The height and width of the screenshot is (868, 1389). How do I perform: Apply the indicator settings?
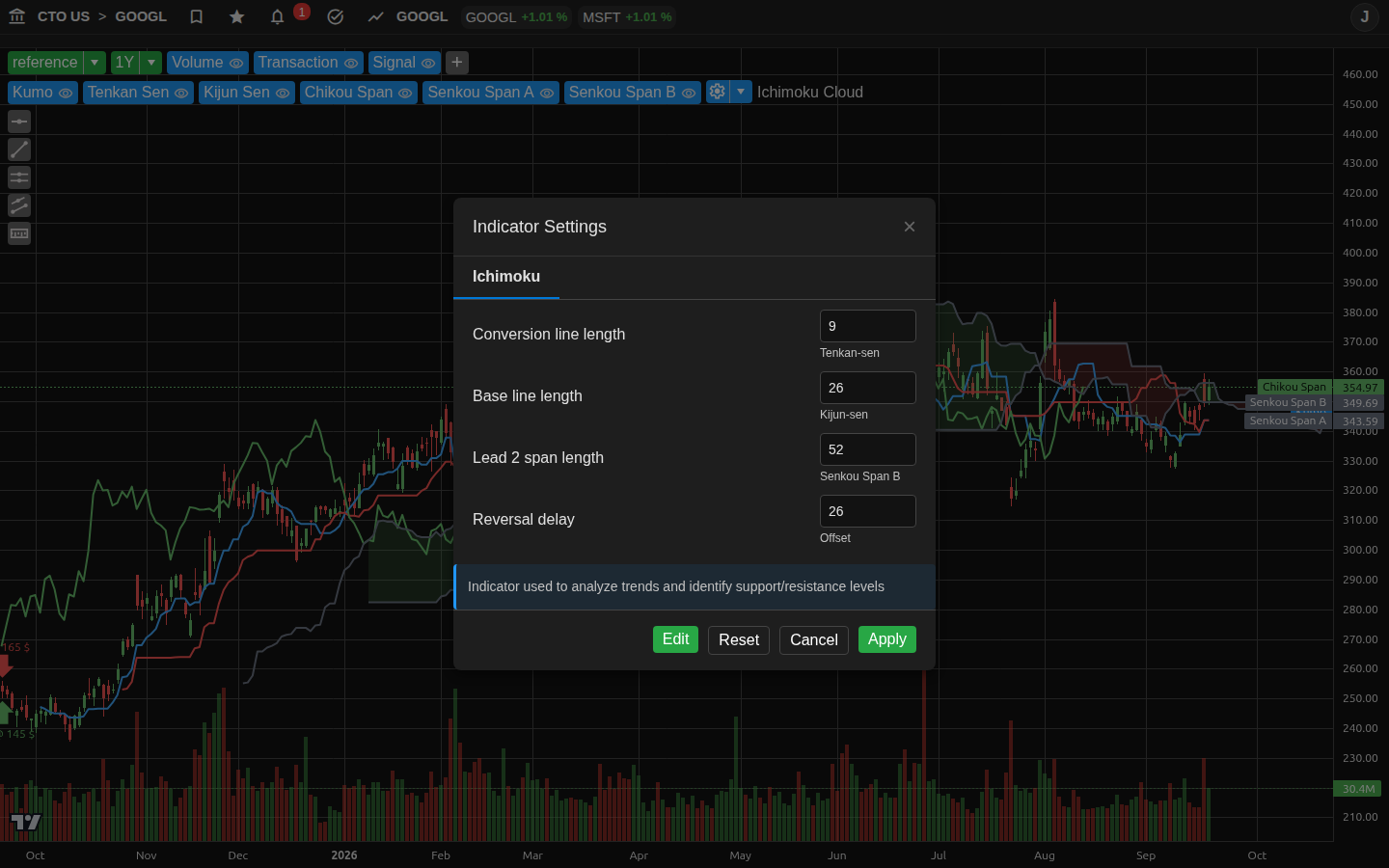coord(887,639)
